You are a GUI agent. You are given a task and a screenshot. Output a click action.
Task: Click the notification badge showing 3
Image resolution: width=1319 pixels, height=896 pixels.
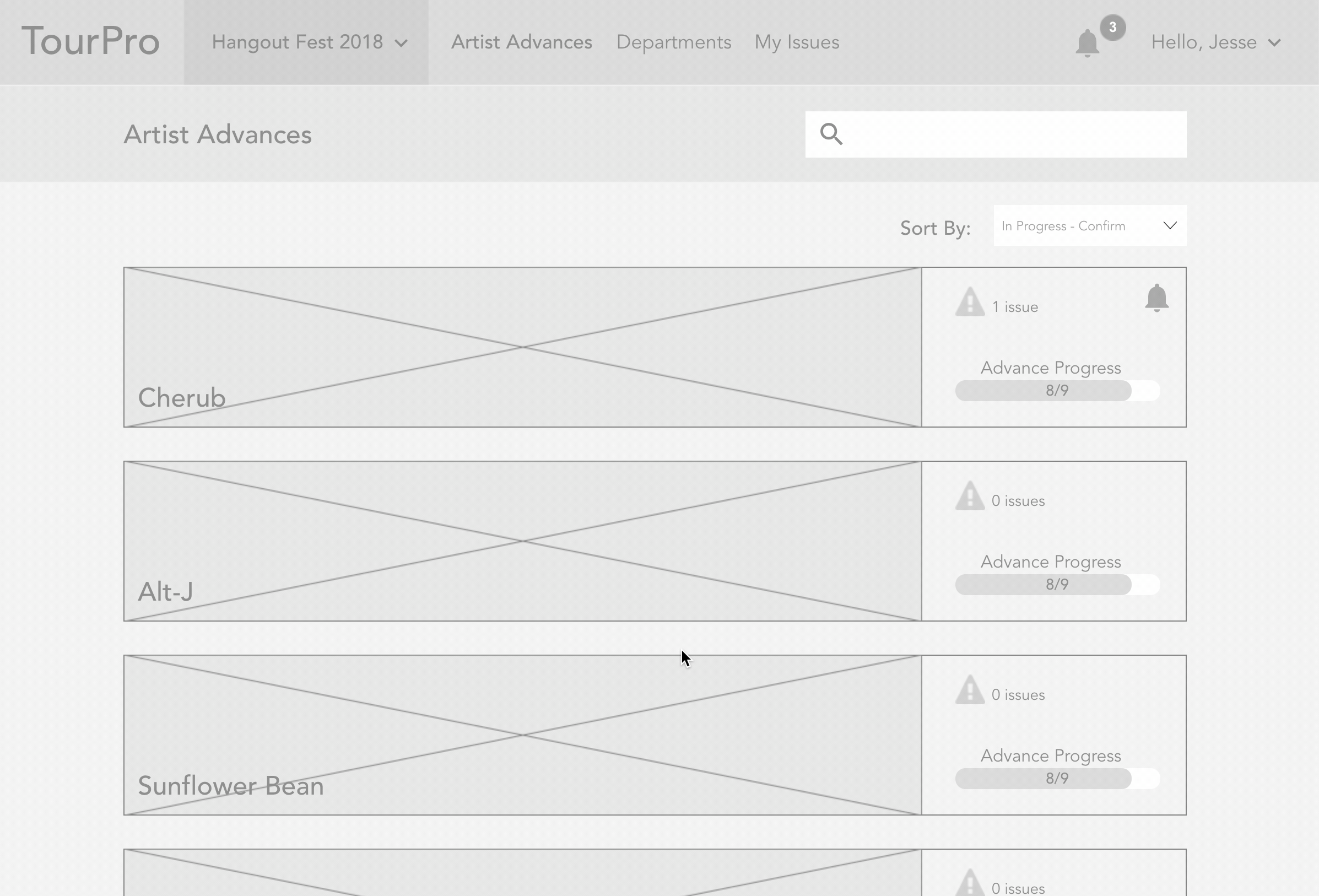(x=1112, y=27)
